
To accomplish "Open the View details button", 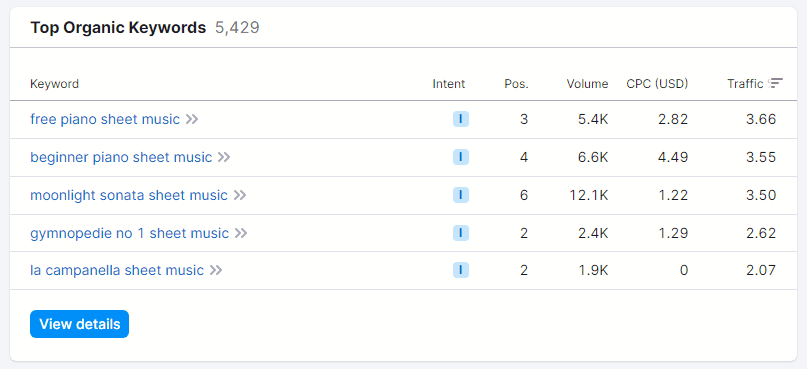I will pos(79,324).
